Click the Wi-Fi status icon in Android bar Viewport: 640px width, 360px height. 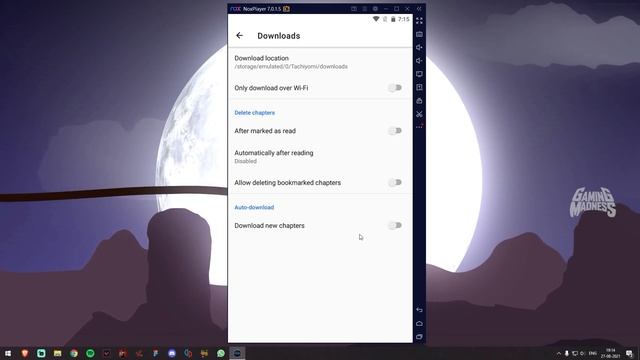coord(376,19)
